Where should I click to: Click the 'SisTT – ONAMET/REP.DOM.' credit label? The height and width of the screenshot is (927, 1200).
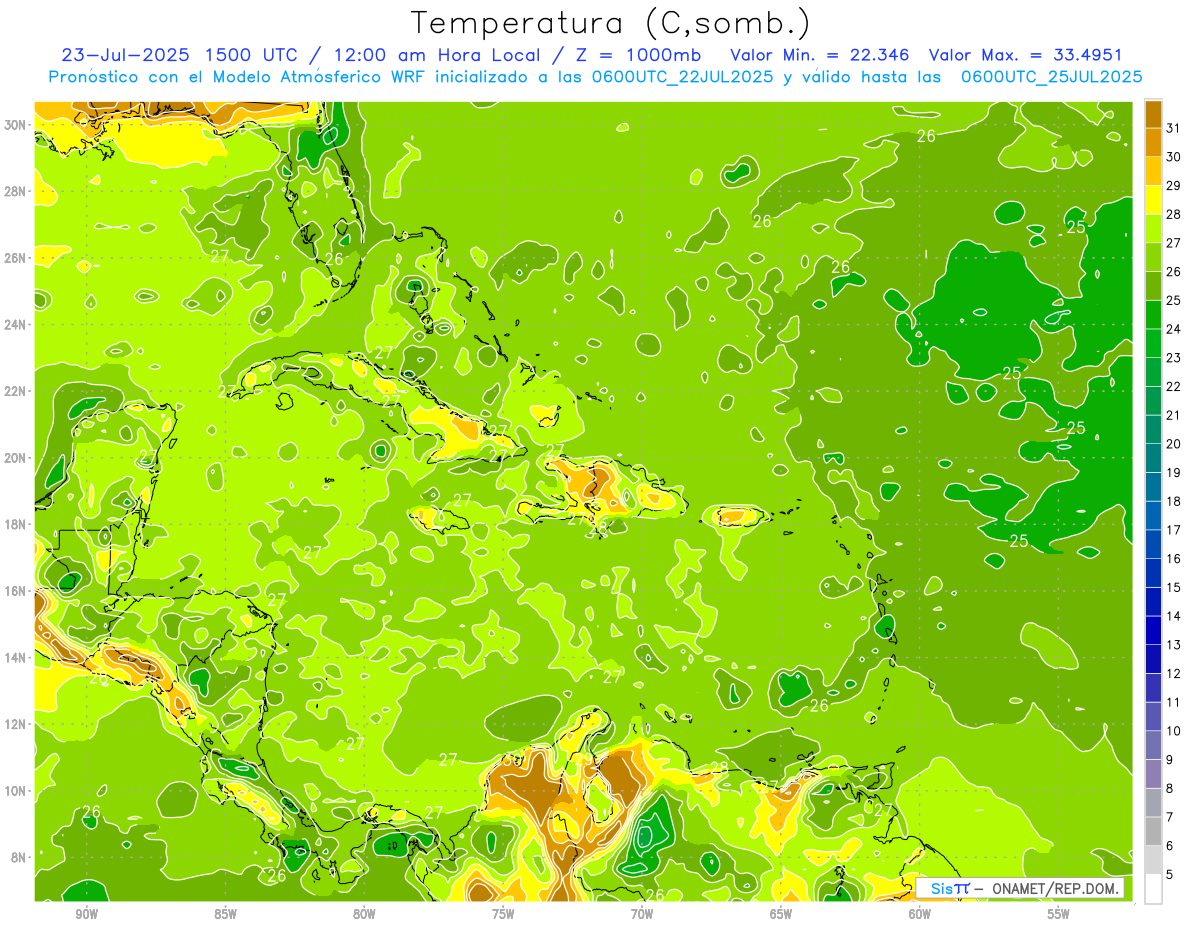[x=1020, y=888]
